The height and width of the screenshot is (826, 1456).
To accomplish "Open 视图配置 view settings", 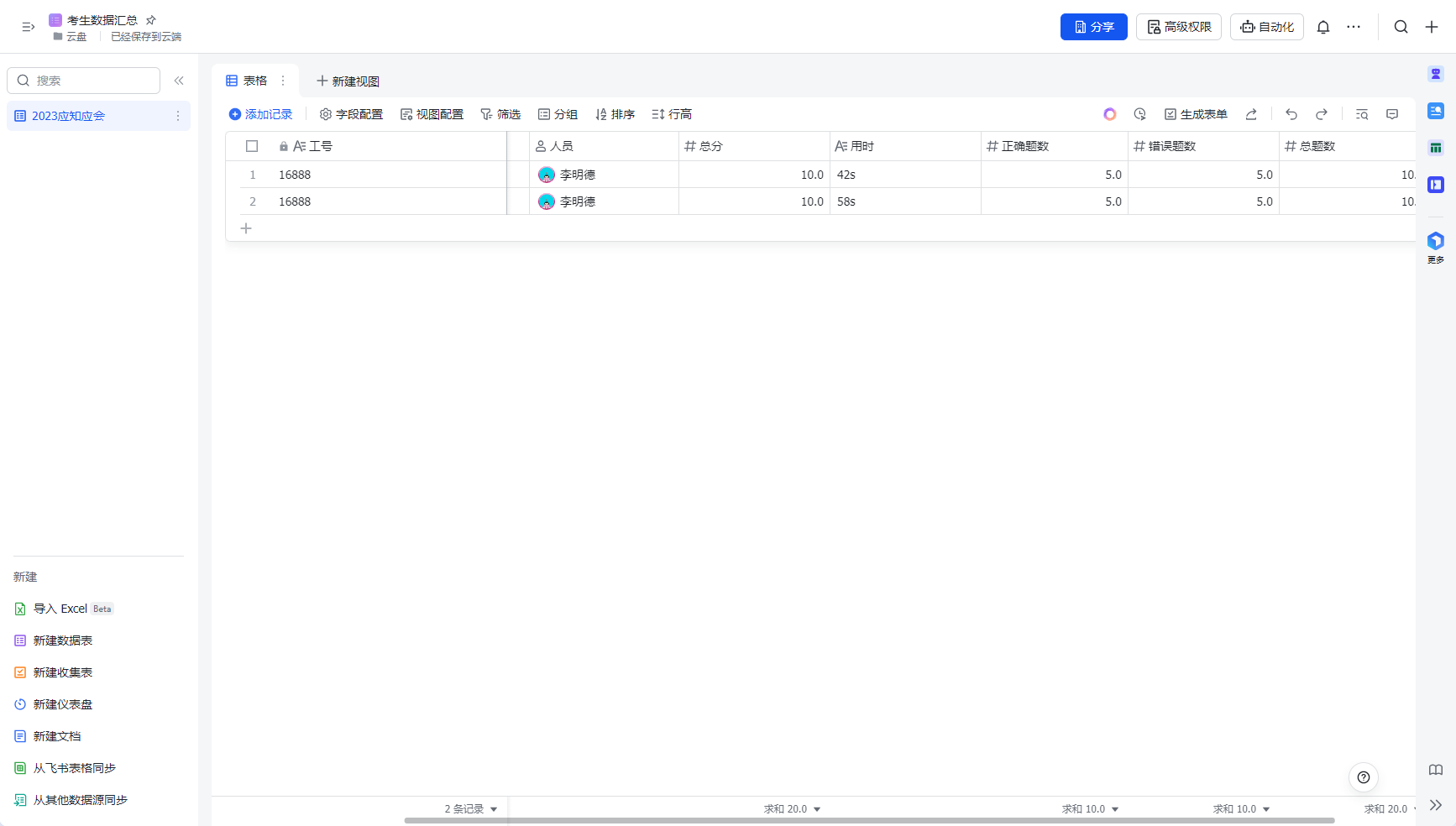I will click(432, 114).
